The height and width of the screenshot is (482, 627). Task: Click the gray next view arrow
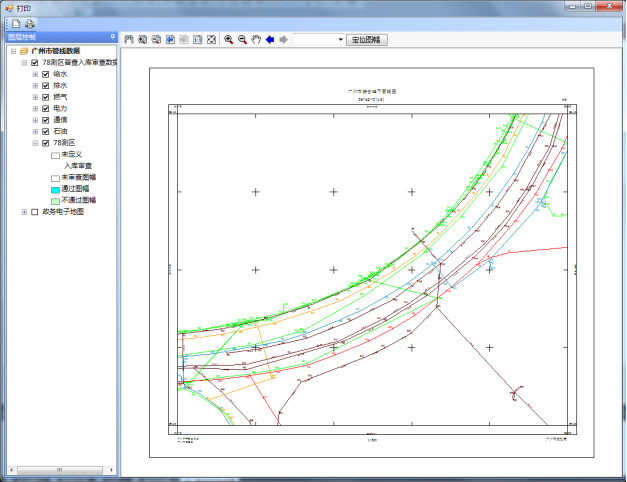pyautogui.click(x=284, y=40)
